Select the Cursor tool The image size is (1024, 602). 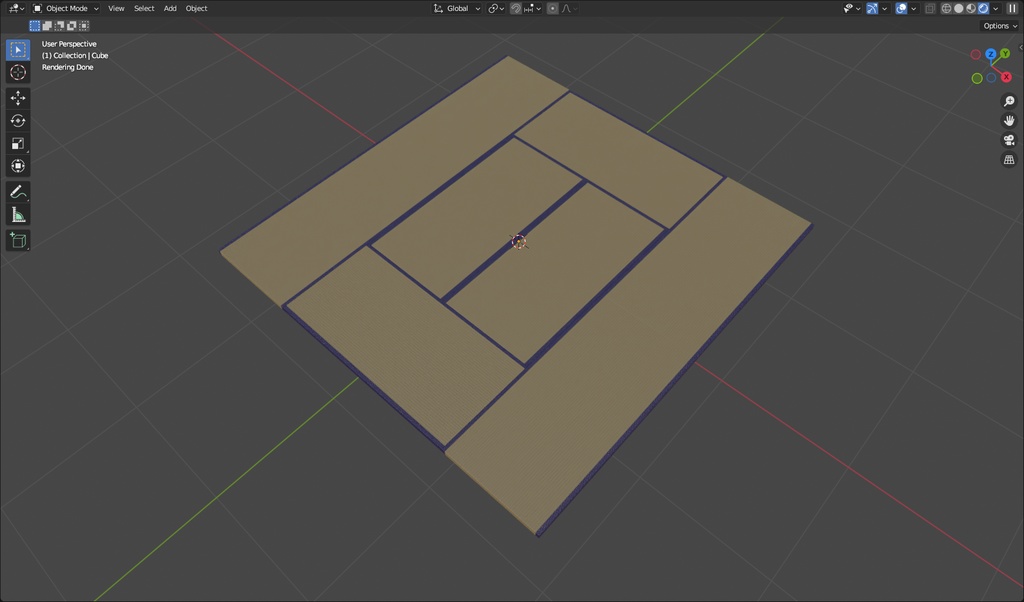point(18,72)
